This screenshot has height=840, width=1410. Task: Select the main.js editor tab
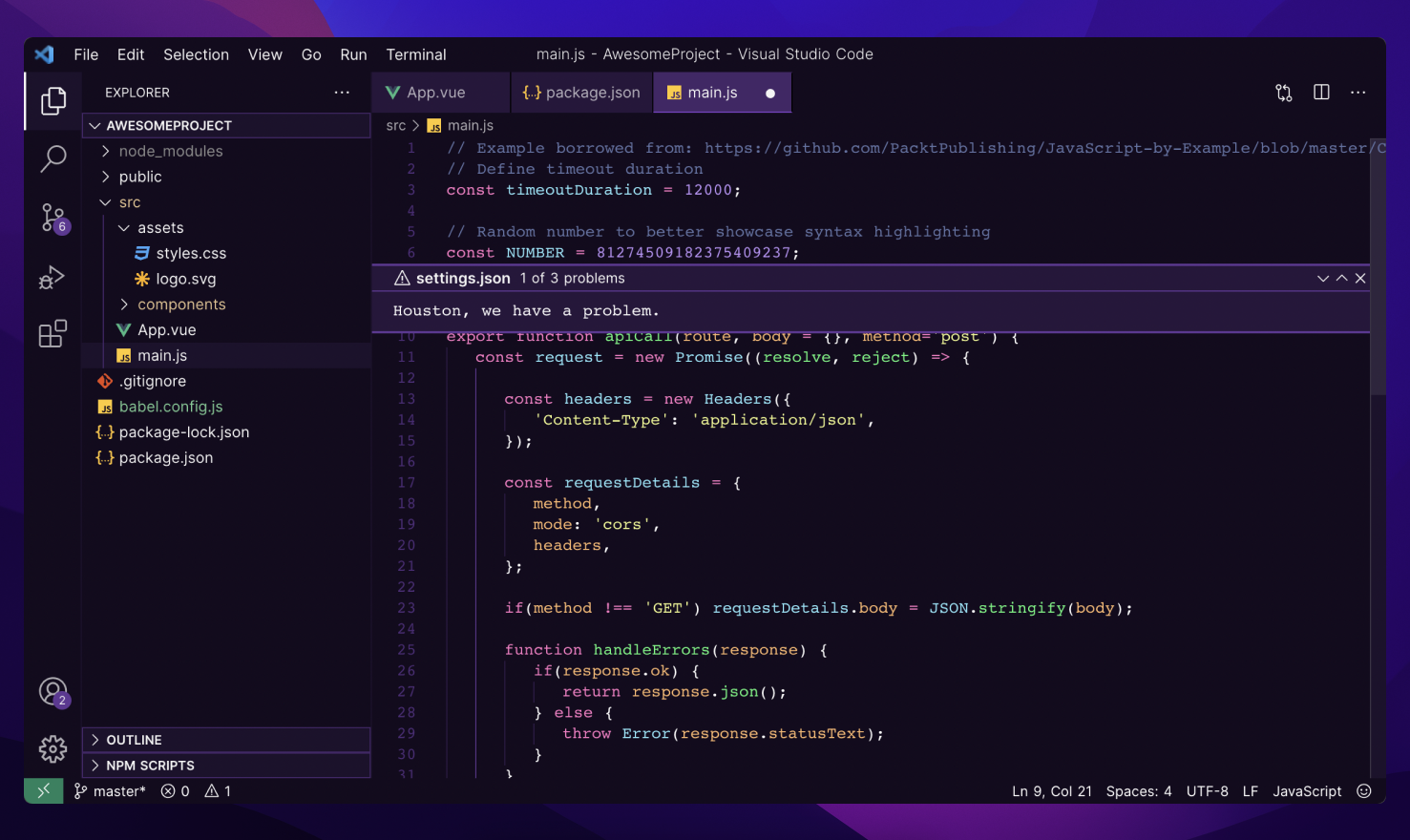tap(722, 93)
